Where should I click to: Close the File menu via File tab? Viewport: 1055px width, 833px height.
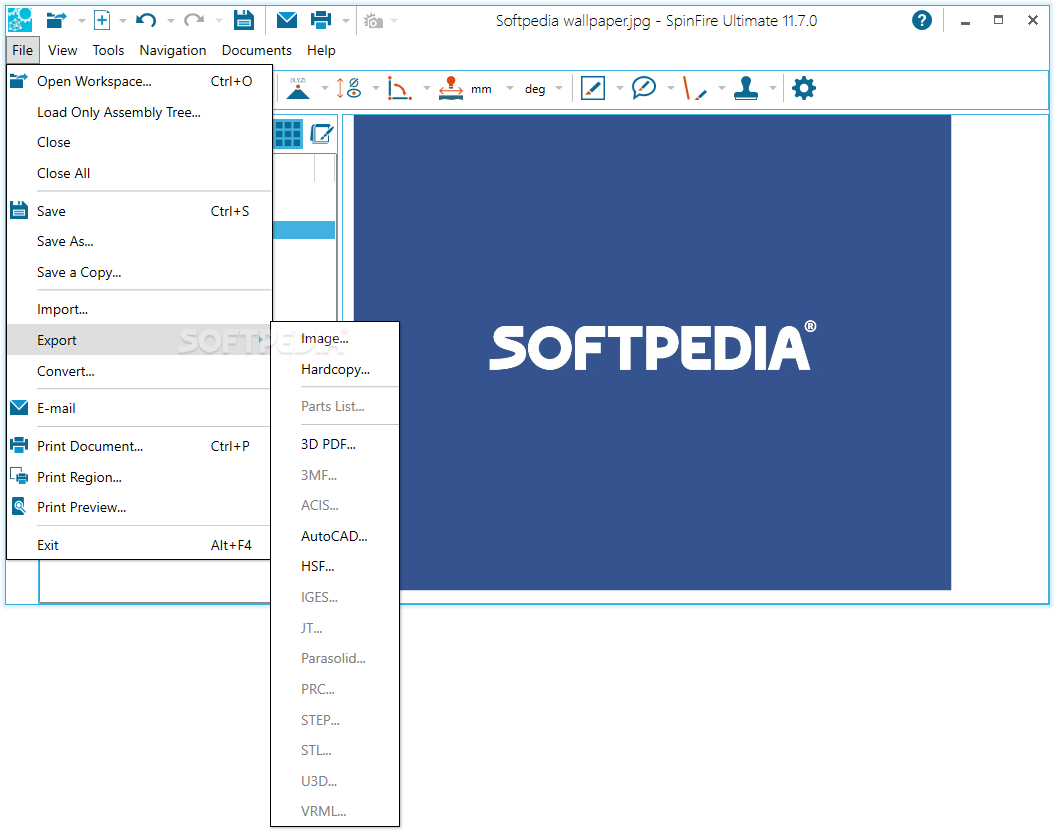point(22,50)
